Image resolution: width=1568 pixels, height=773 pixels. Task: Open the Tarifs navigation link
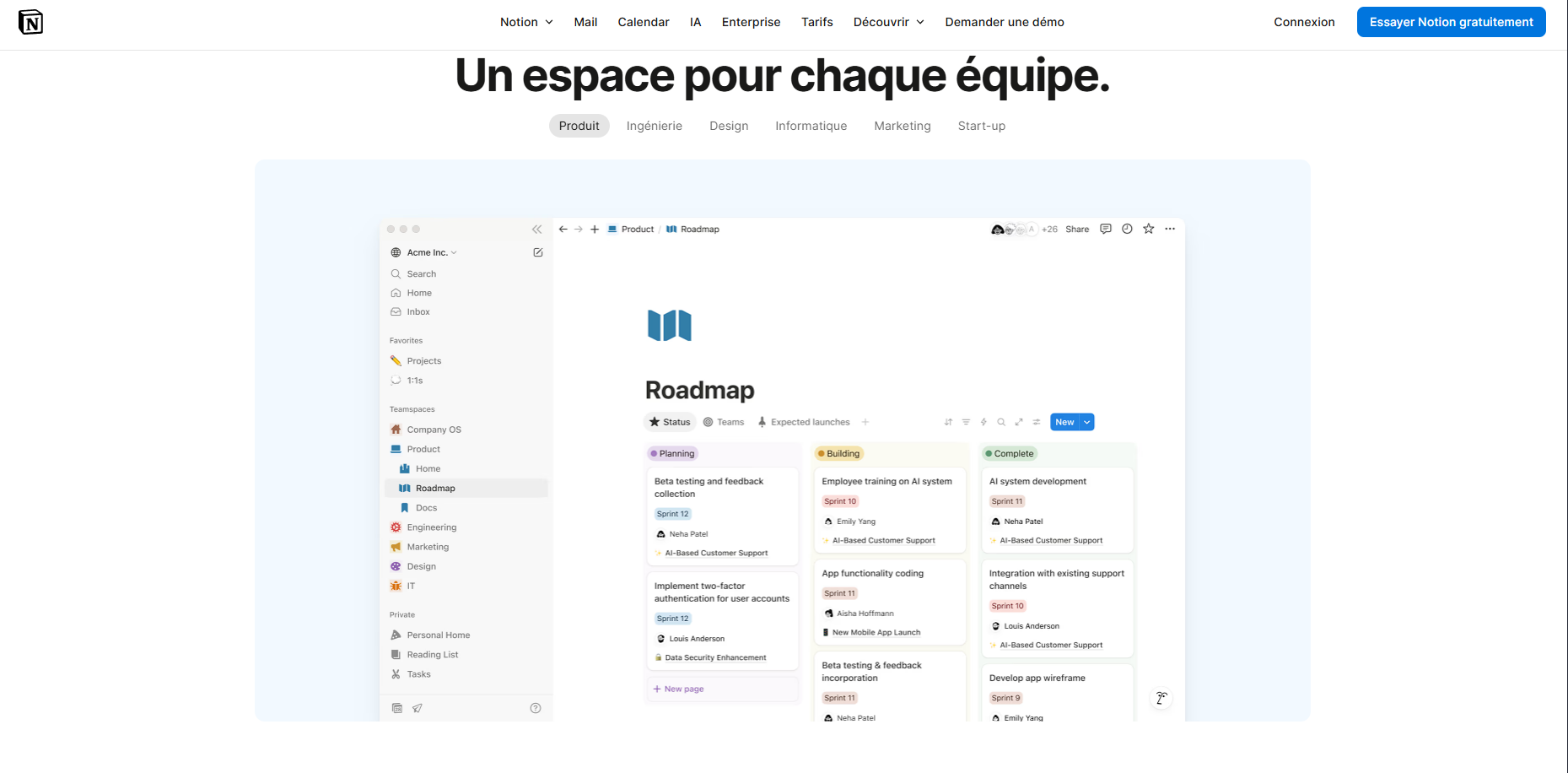817,22
